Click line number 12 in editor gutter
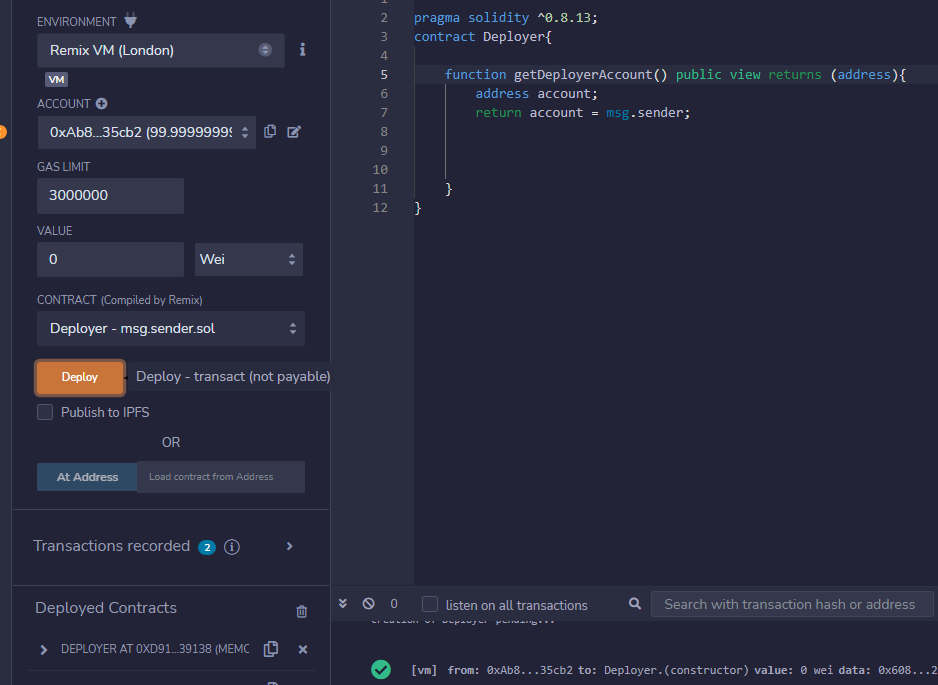Image resolution: width=938 pixels, height=685 pixels. (380, 208)
